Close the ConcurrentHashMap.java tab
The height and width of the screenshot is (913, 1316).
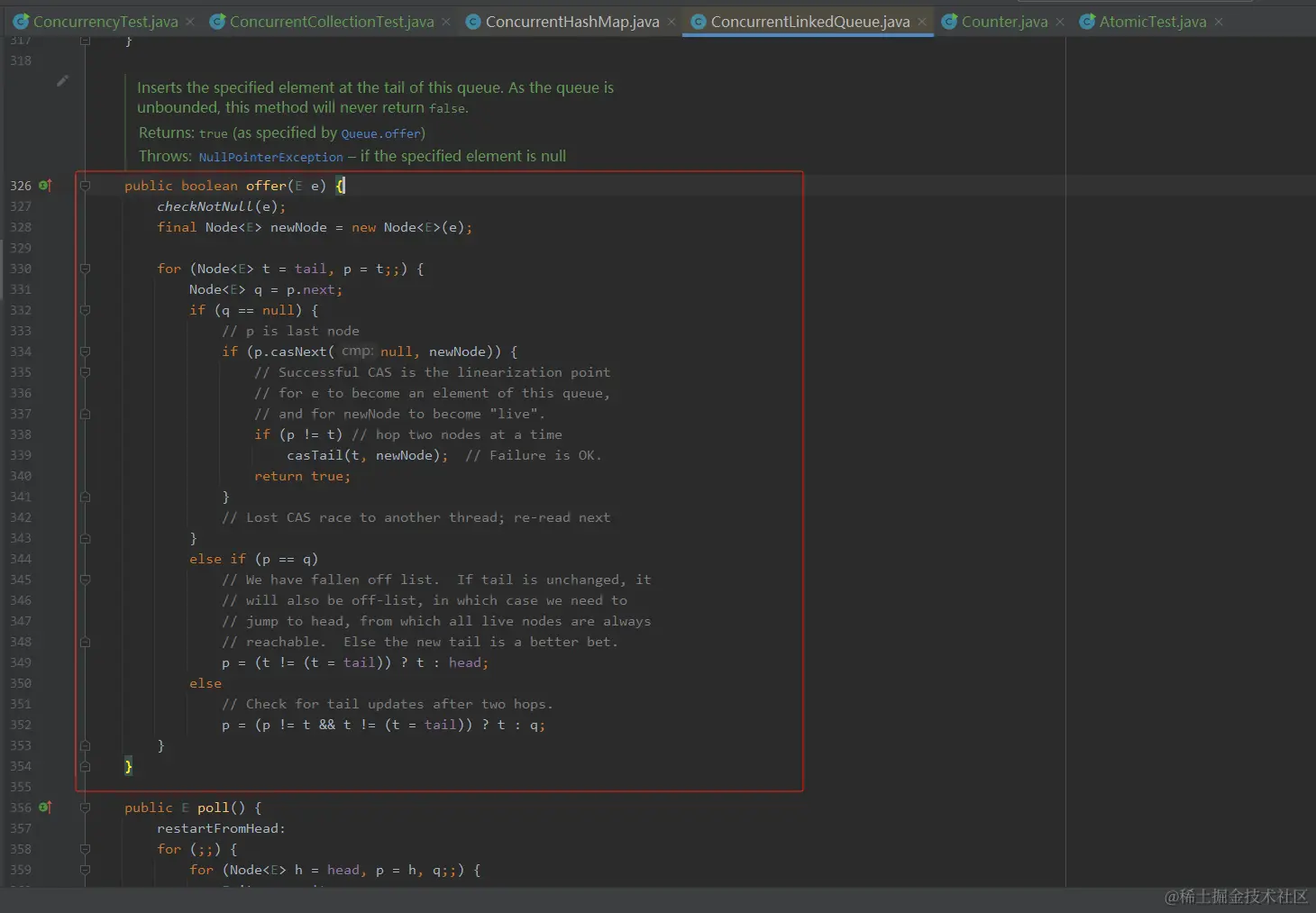pos(672,22)
